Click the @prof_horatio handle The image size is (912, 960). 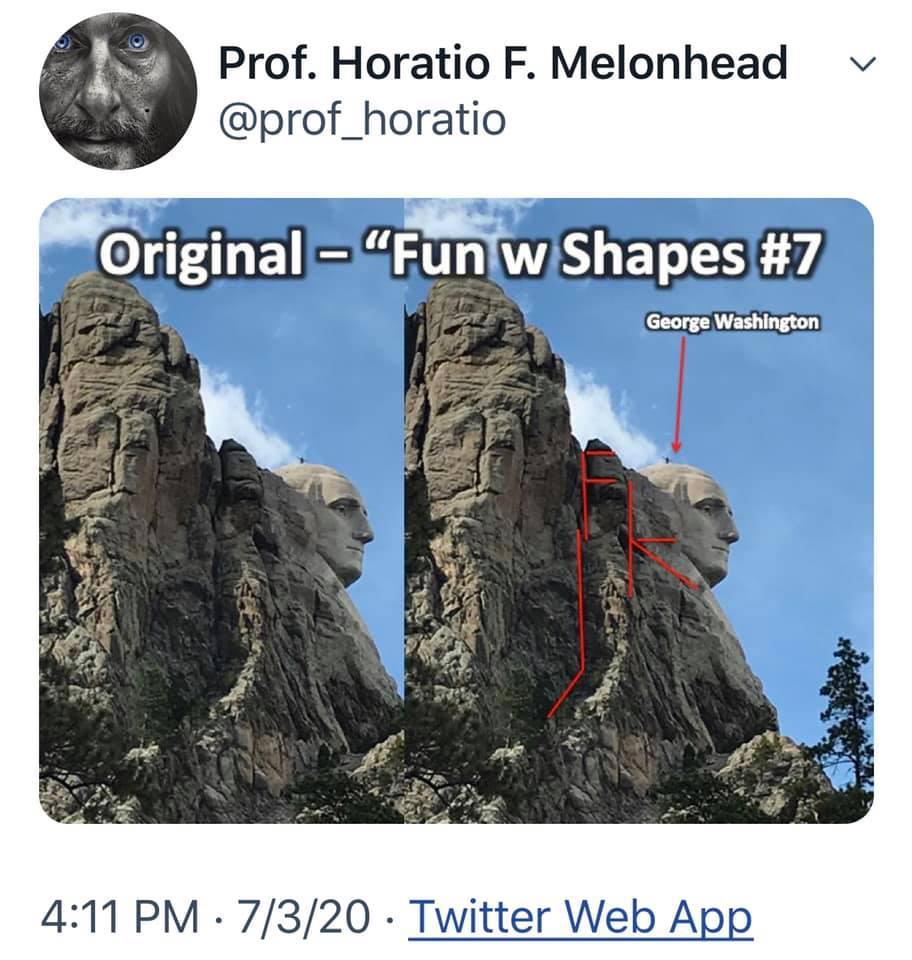(362, 120)
